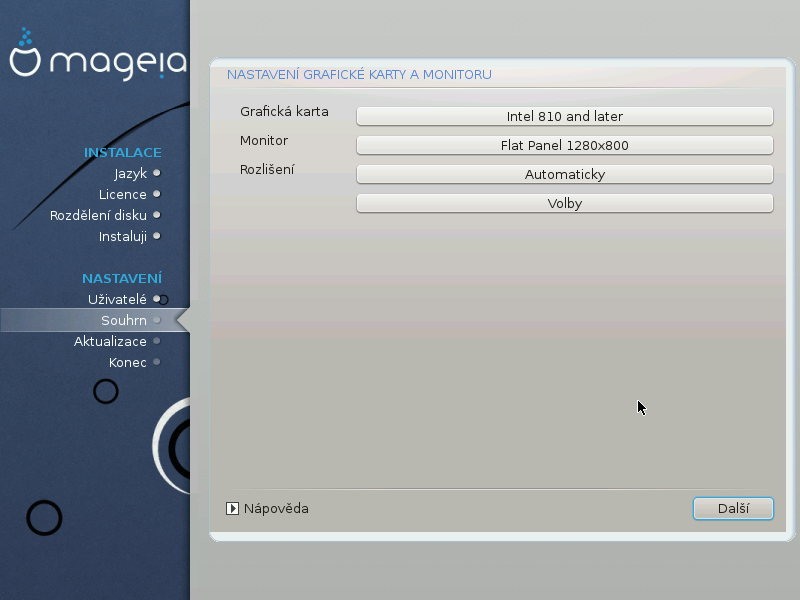Click the Aktualizace step indicator dot
Screen dimensions: 800x600
click(x=156, y=341)
